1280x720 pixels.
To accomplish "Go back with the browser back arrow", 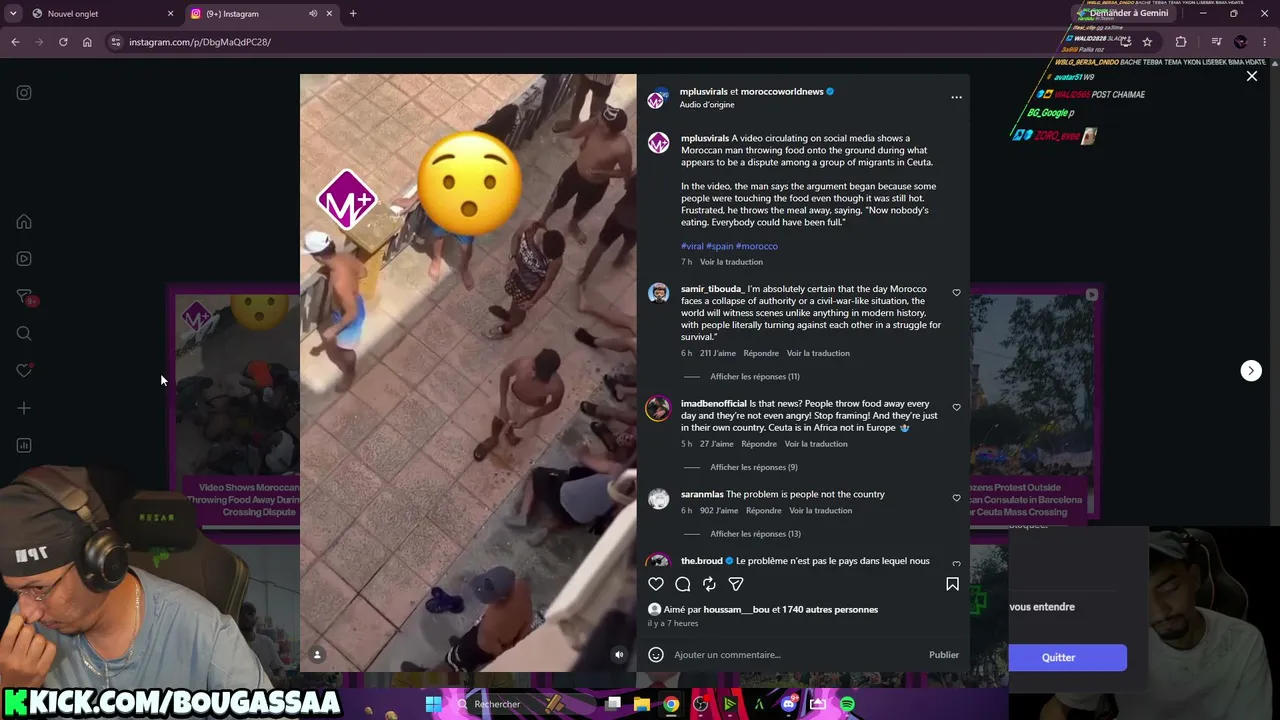I will (15, 42).
